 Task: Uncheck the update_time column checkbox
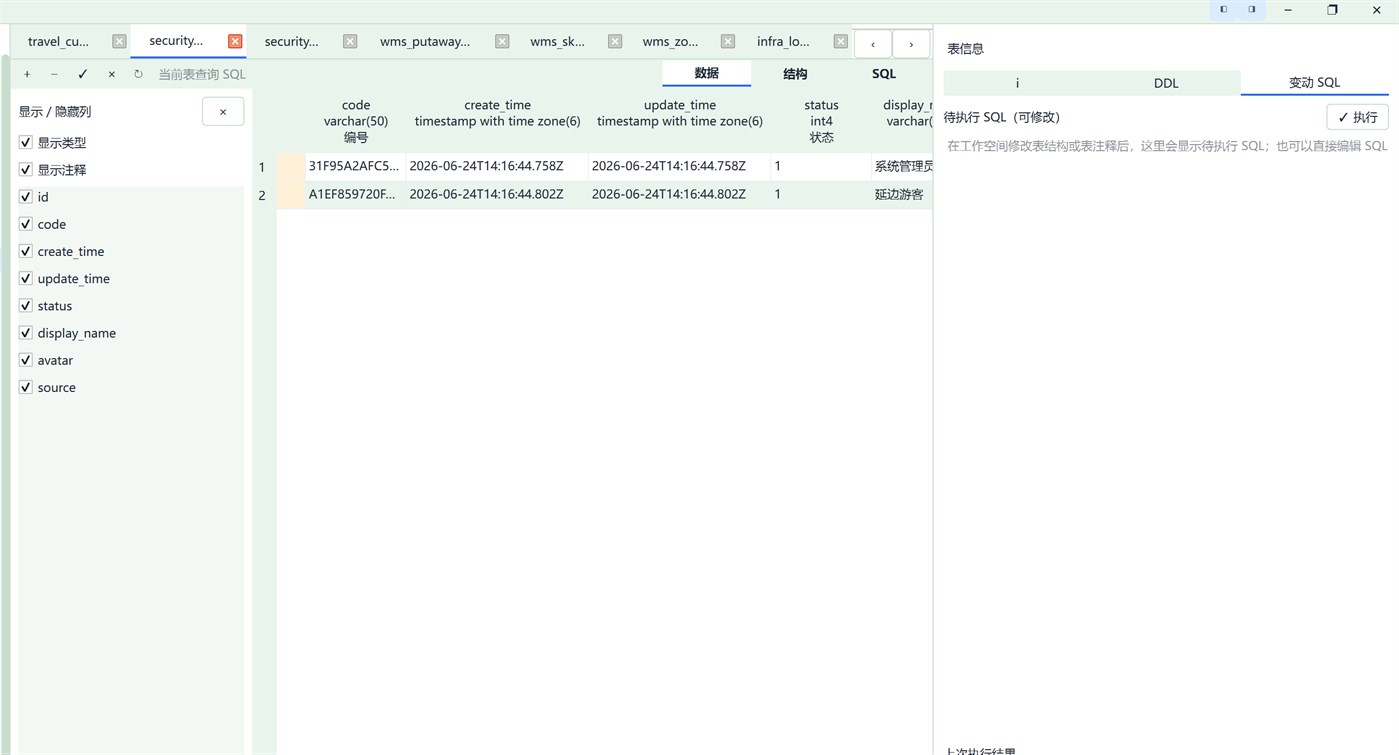(x=26, y=278)
